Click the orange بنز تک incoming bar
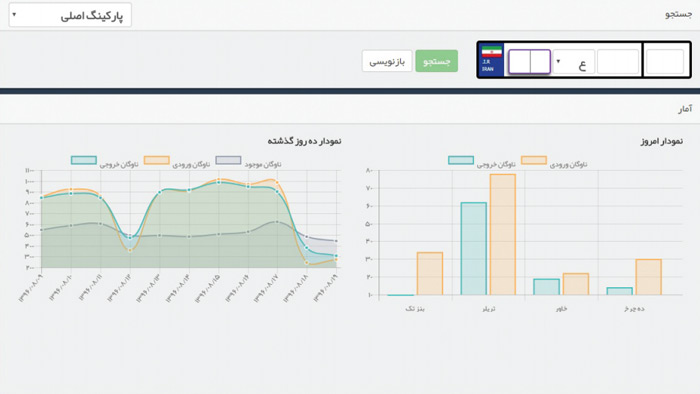The height and width of the screenshot is (394, 700). [x=430, y=274]
